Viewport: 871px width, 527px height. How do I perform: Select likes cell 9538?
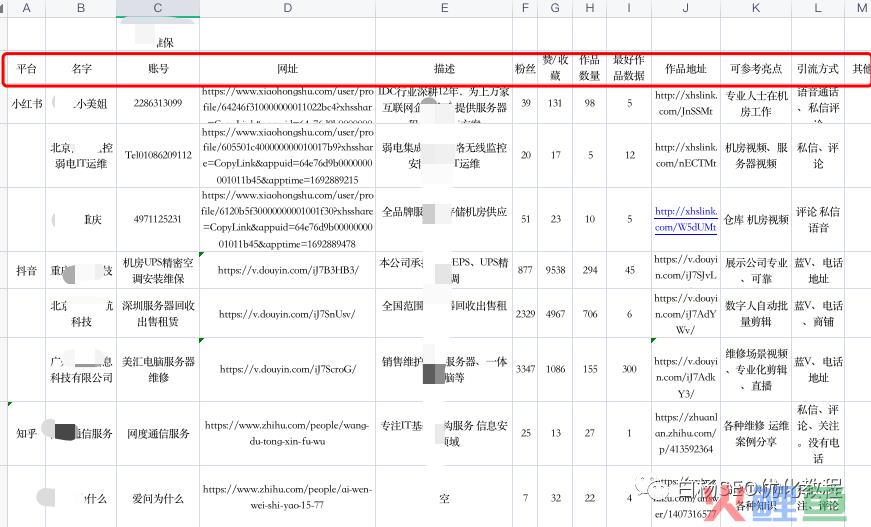[x=555, y=270]
